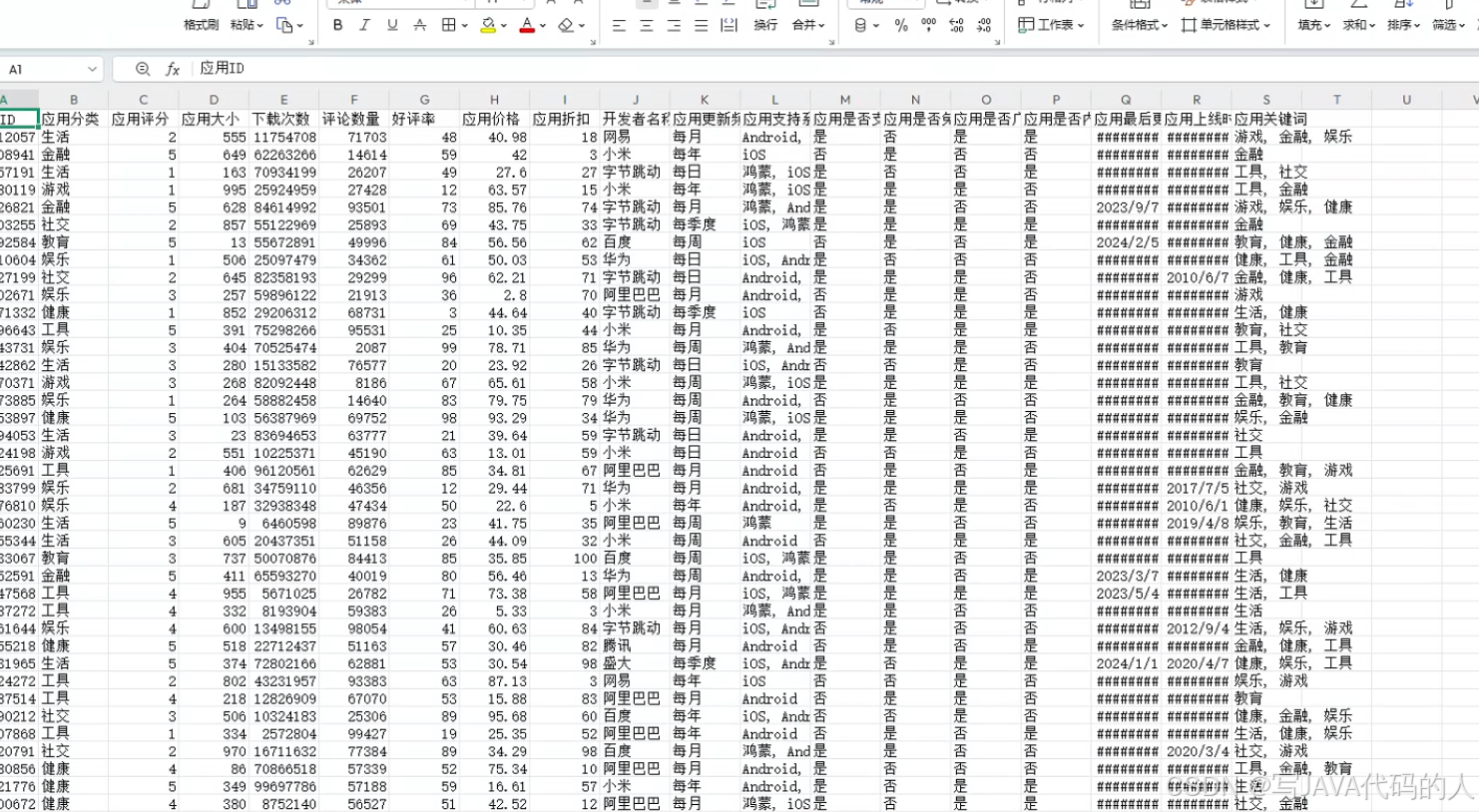Click the 单元格样式 cell style icon

(1189, 25)
